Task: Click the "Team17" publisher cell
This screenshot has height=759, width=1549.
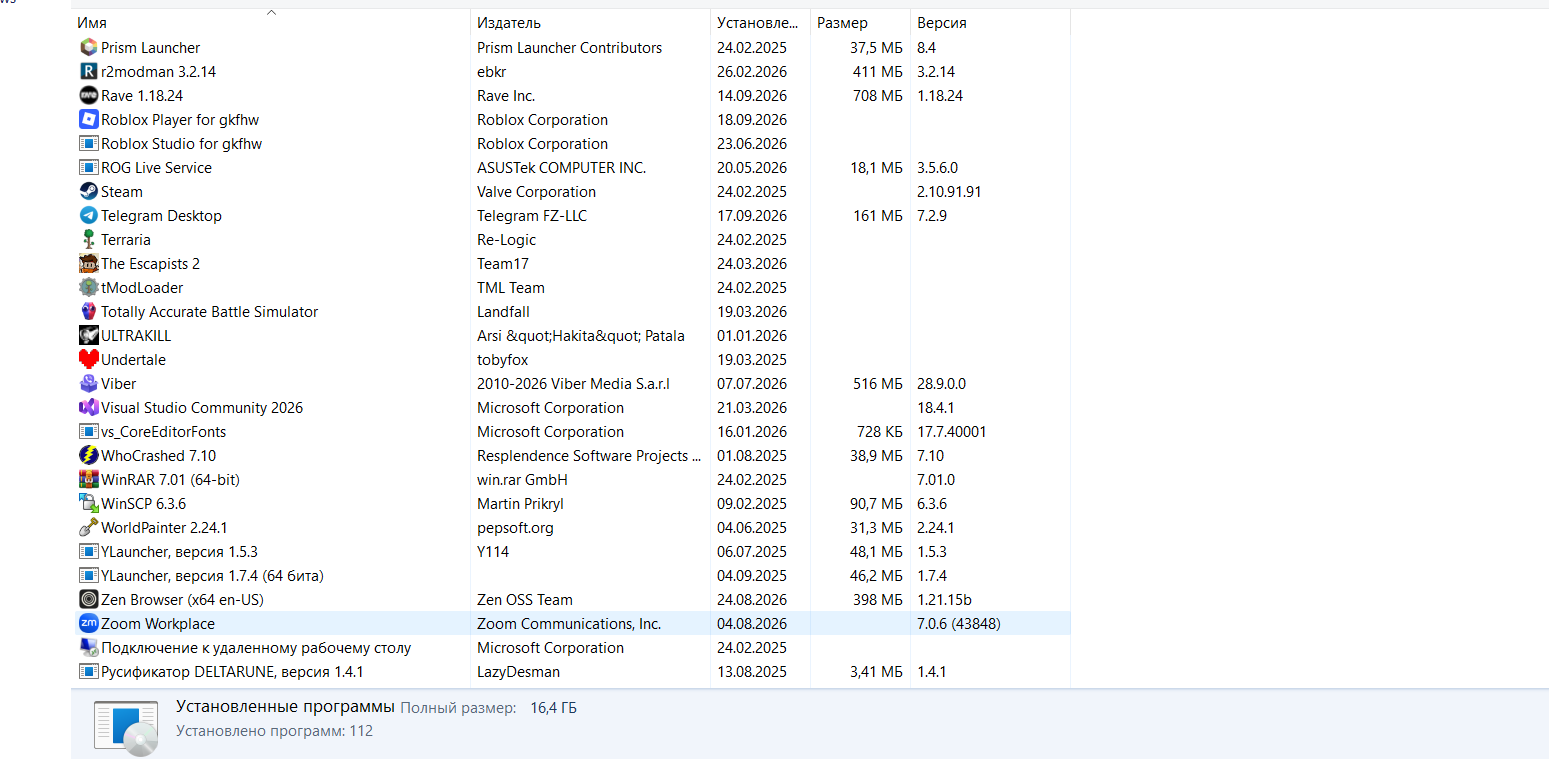Action: tap(503, 263)
